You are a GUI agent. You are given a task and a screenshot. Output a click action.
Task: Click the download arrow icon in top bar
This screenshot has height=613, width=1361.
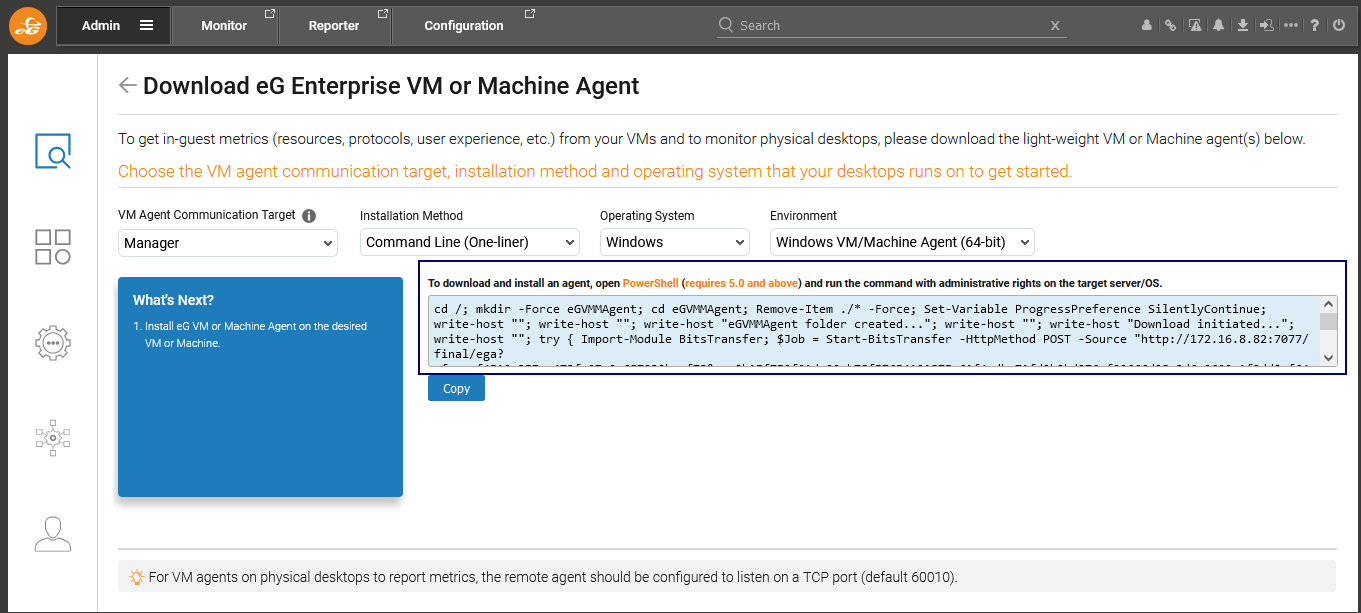tap(1242, 25)
